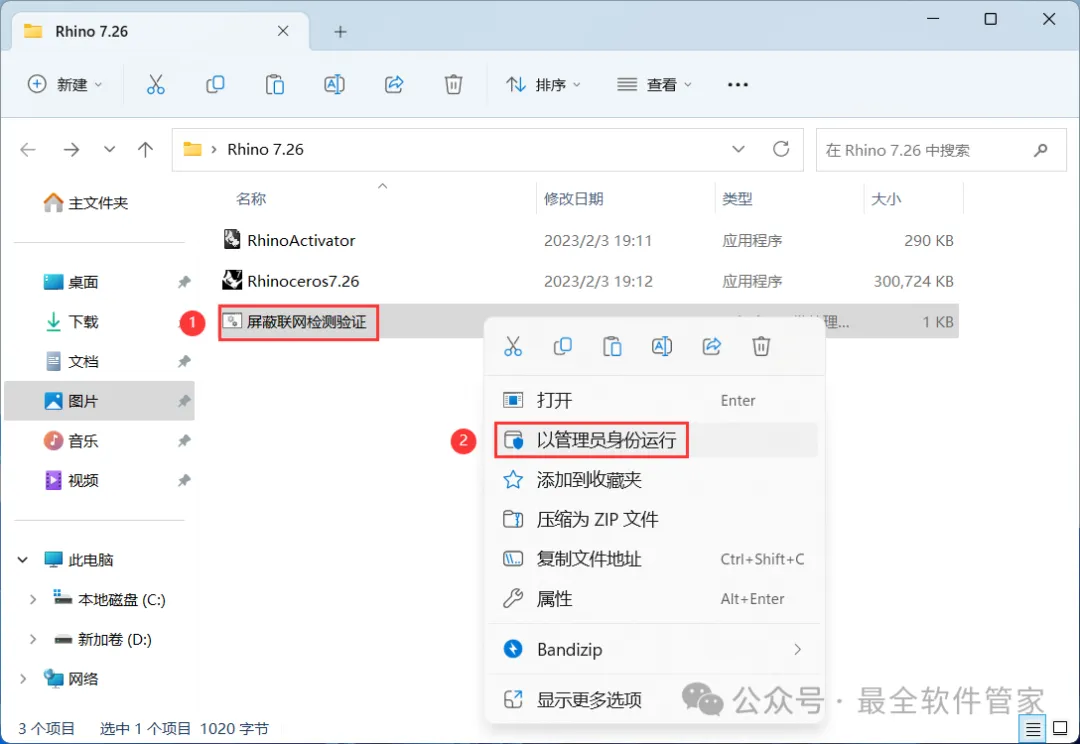Sort by the 名称 column header
The width and height of the screenshot is (1080, 744).
tap(251, 199)
